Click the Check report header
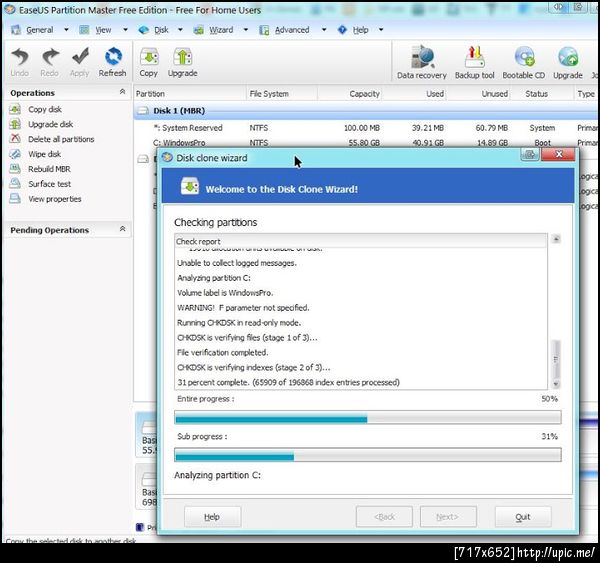The width and height of the screenshot is (600, 563). click(361, 242)
